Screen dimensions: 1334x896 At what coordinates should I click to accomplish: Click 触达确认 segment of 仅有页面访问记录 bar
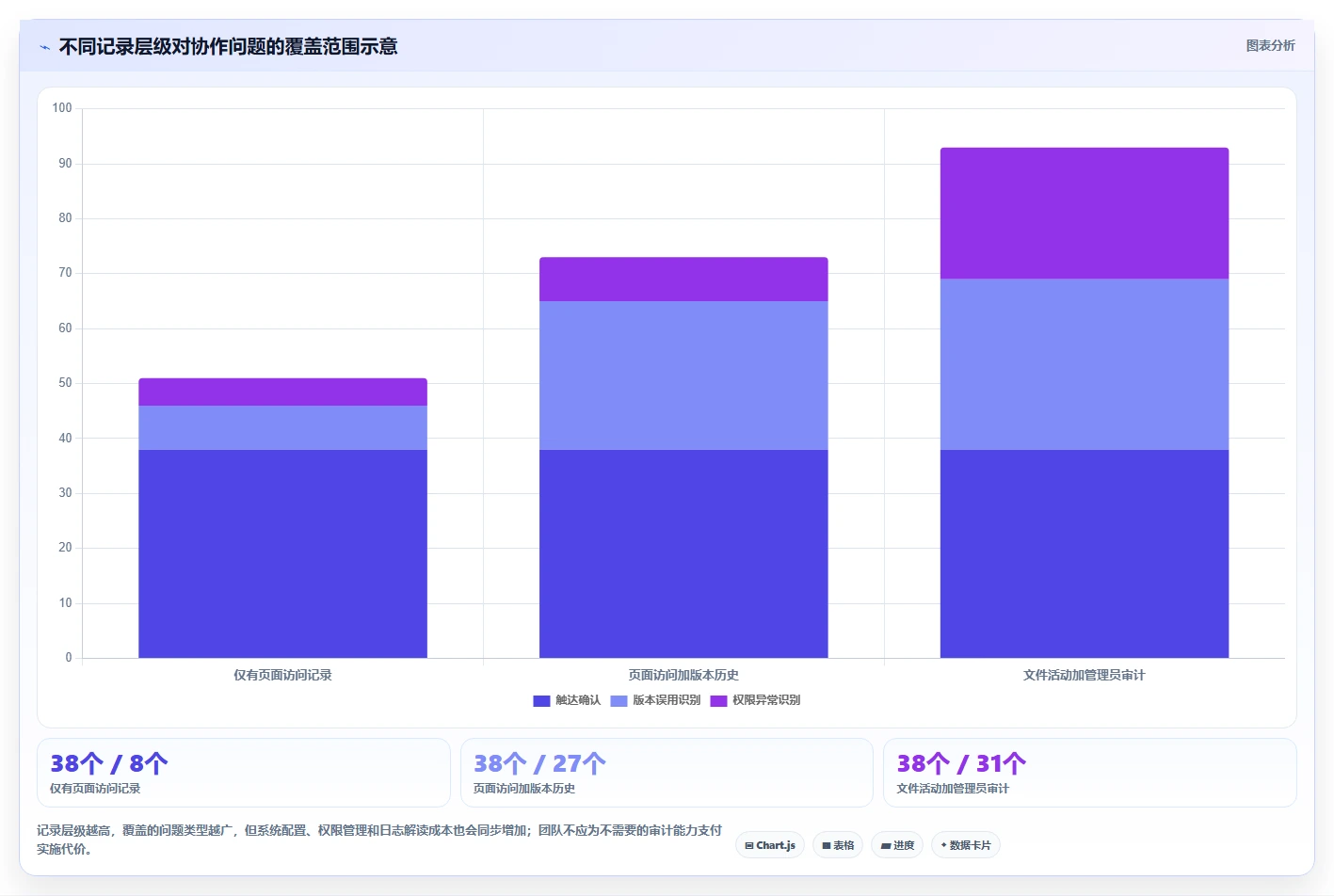(x=282, y=553)
